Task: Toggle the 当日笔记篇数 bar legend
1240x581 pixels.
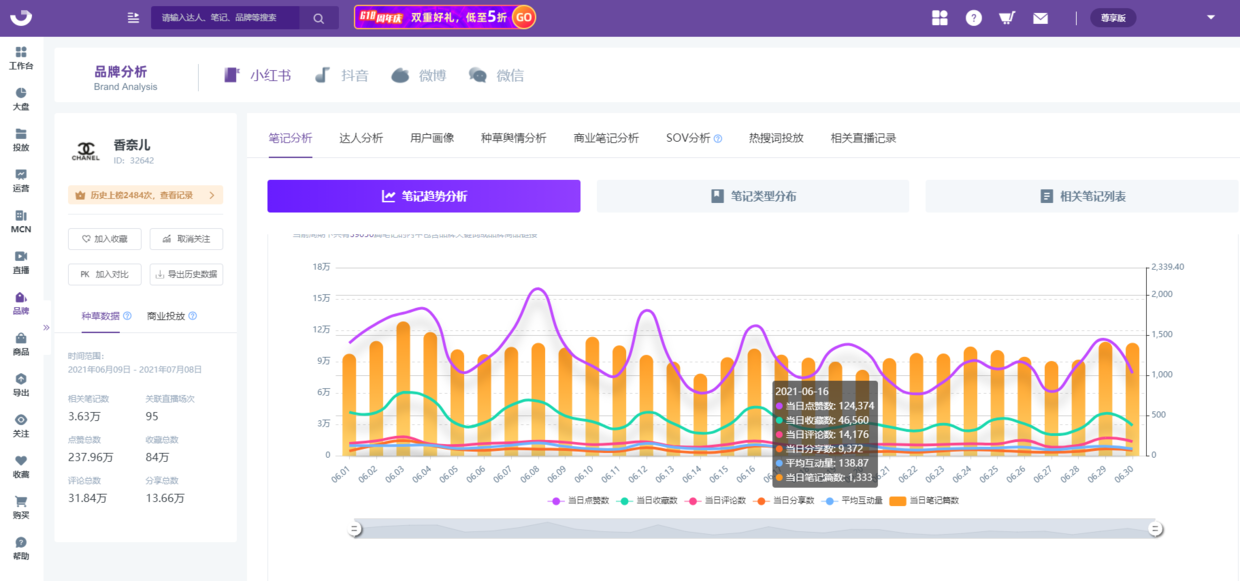Action: click(925, 500)
